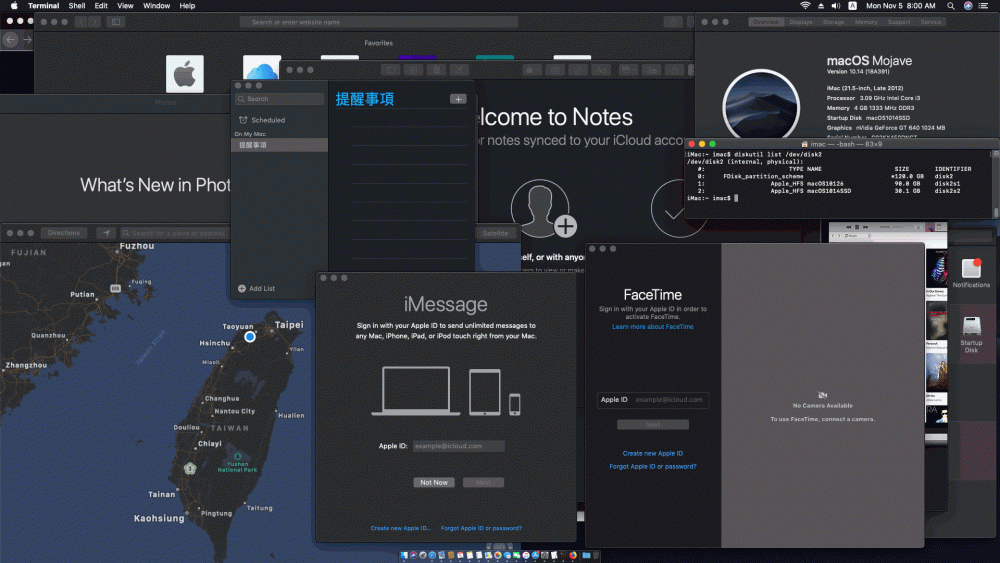
Task: Select the Displays tab in About This Mac
Action: coord(801,22)
